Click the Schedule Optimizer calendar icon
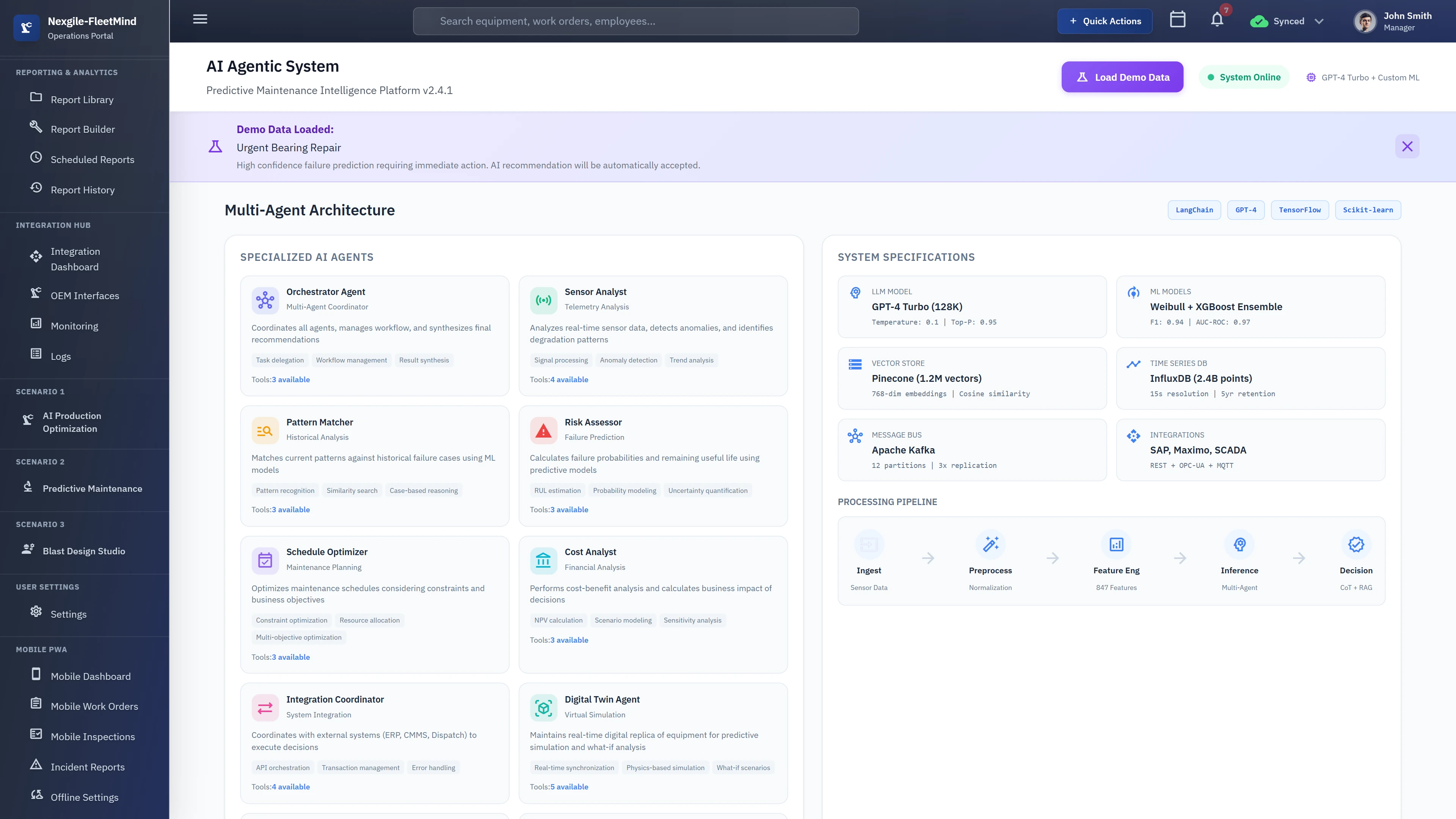Screen dimensions: 1456x819 tap(265, 560)
